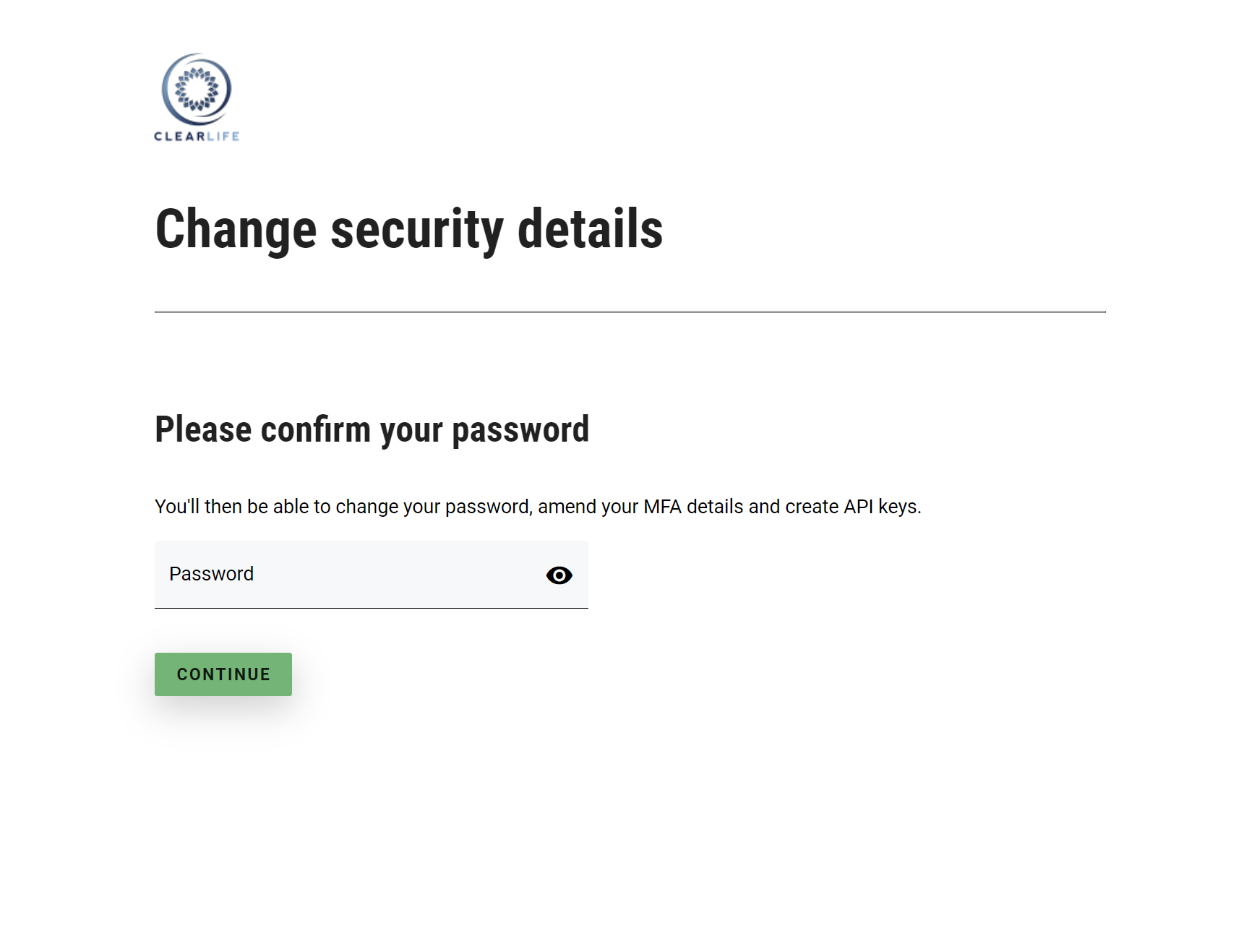Click the word "security" in the main heading

416,230
